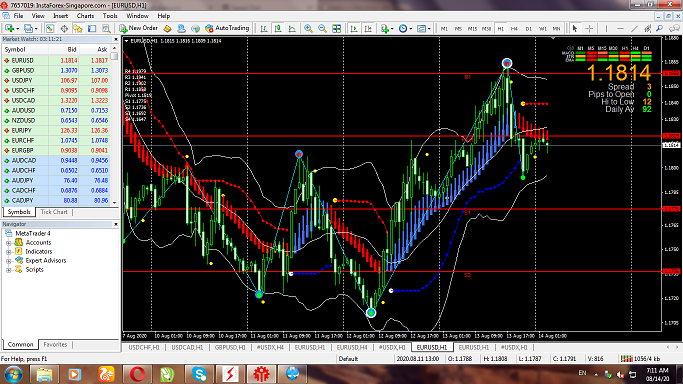Image resolution: width=683 pixels, height=384 pixels.
Task: Open the Charts menu
Action: click(x=85, y=16)
